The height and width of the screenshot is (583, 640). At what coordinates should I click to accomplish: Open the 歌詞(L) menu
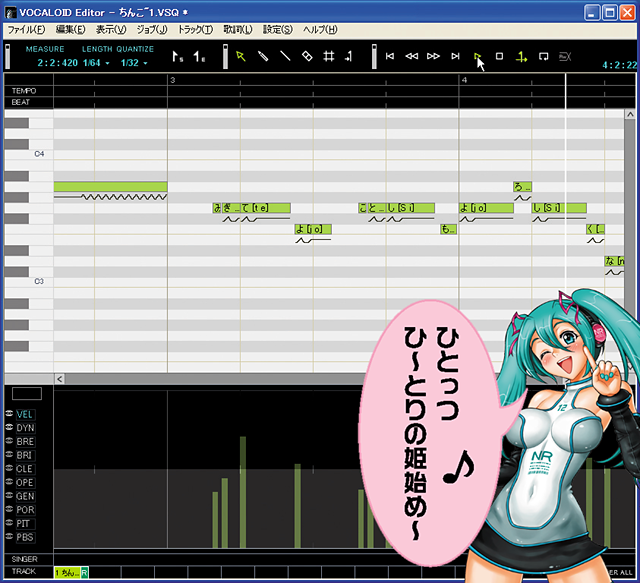[x=238, y=30]
